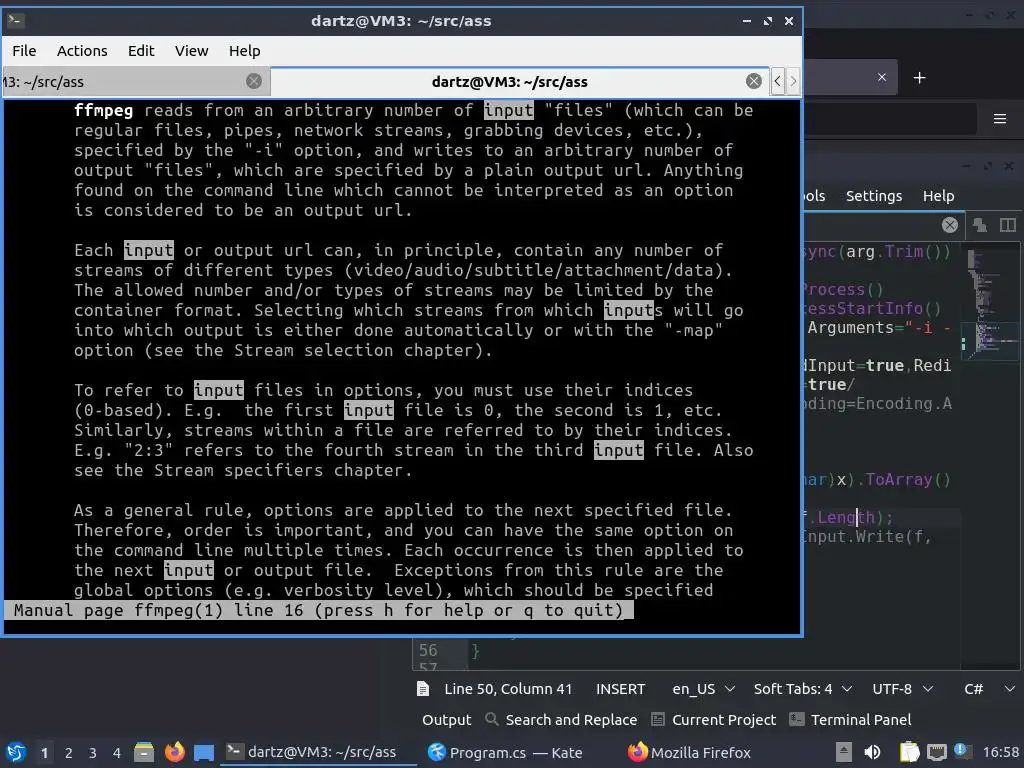The width and height of the screenshot is (1024, 768).
Task: Split the Kate editor view
Action: 1008,225
